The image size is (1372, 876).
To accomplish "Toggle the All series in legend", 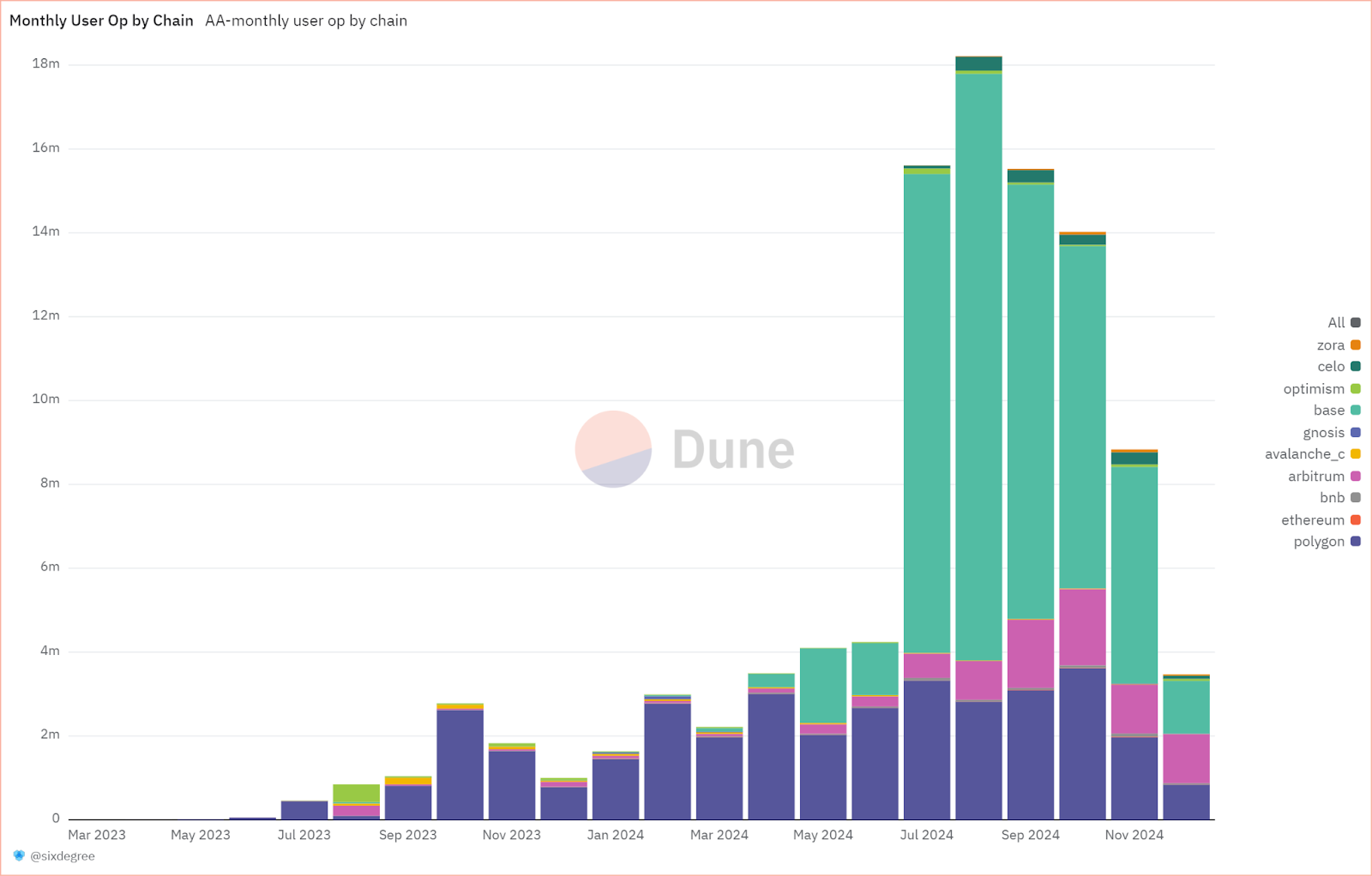I will [x=1344, y=323].
